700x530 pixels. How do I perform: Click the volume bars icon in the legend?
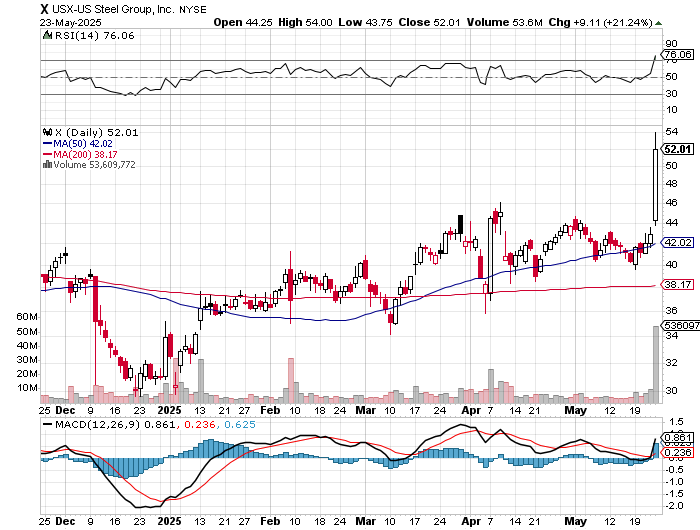pyautogui.click(x=47, y=164)
